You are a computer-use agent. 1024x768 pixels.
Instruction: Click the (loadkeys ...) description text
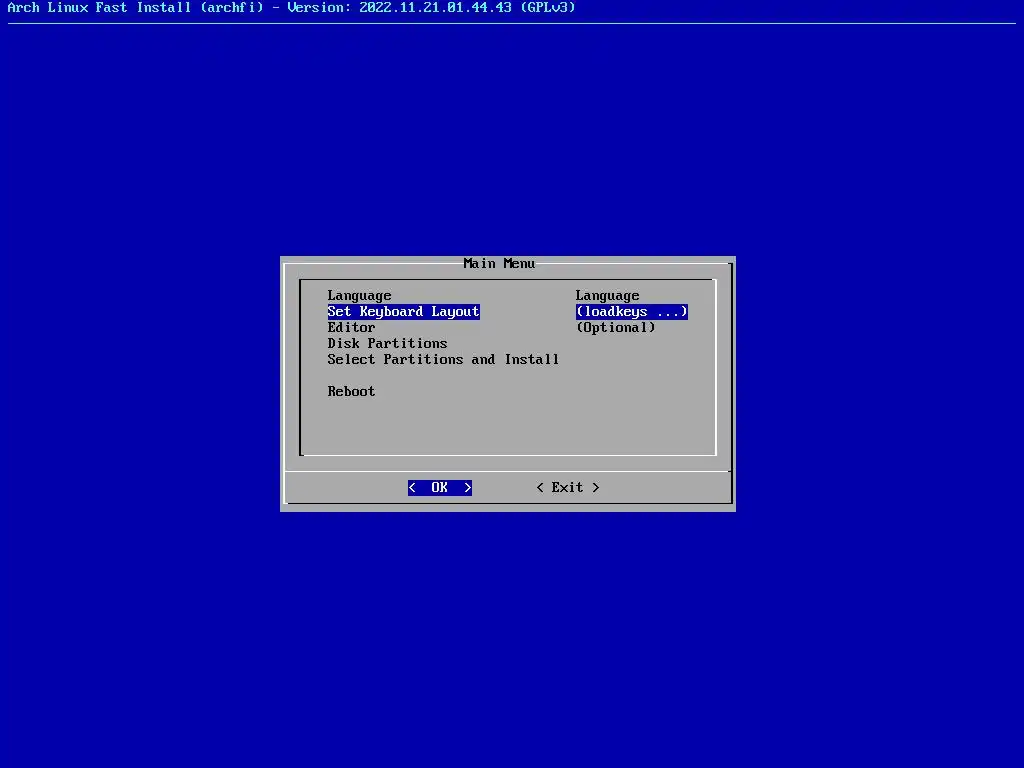click(632, 312)
